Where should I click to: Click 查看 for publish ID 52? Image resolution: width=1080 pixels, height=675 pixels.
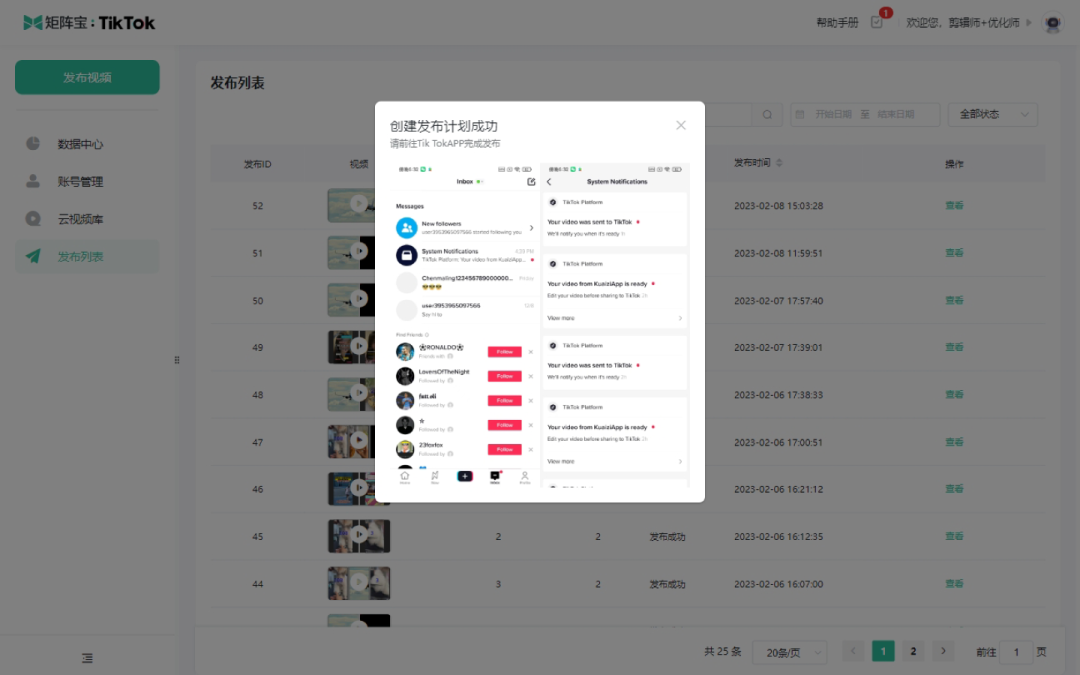[954, 205]
